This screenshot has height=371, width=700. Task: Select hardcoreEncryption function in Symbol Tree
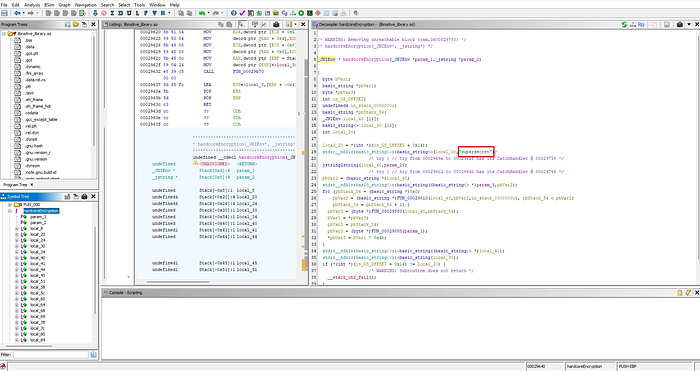pyautogui.click(x=41, y=211)
